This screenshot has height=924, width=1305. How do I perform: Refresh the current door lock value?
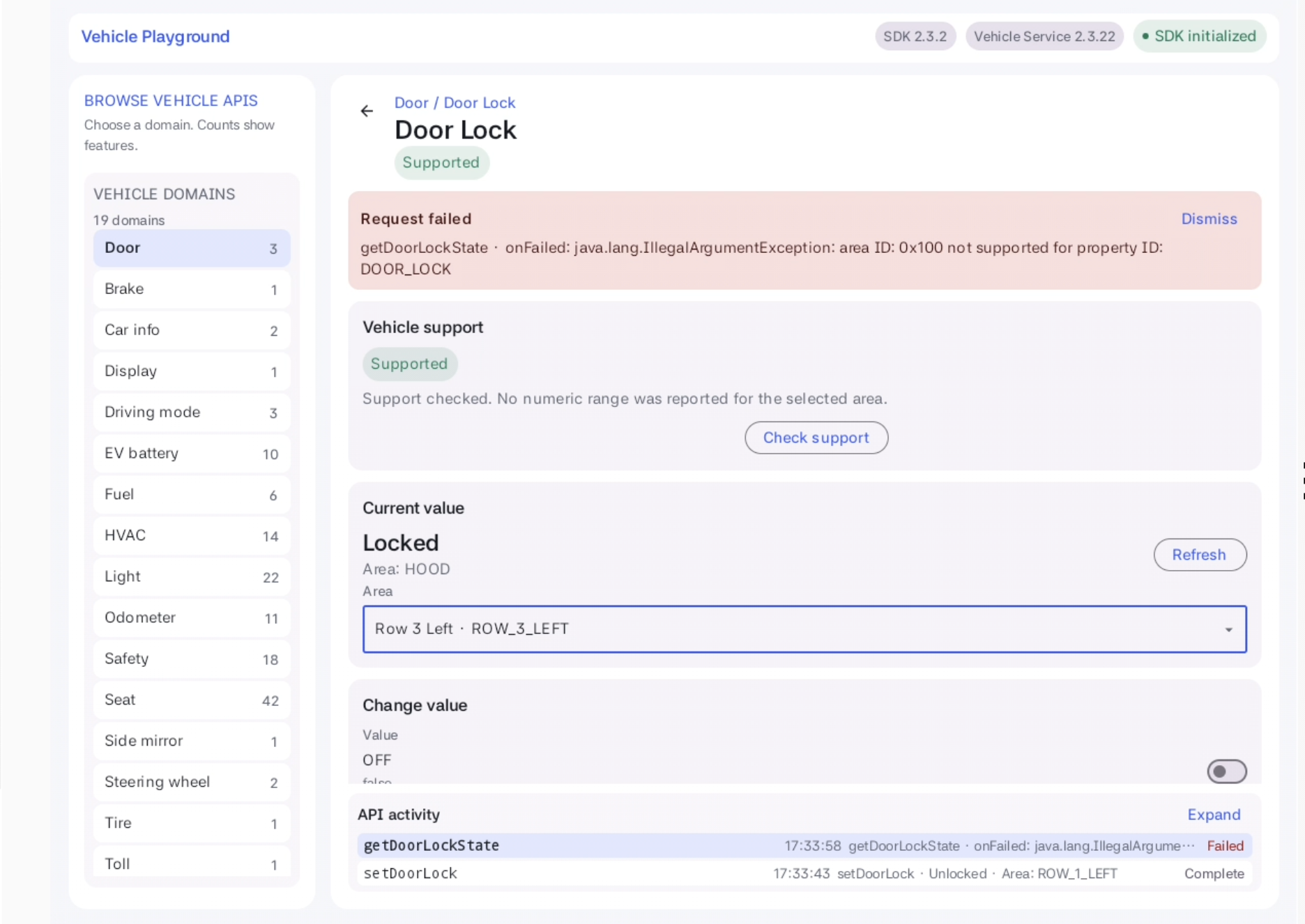pyautogui.click(x=1200, y=555)
